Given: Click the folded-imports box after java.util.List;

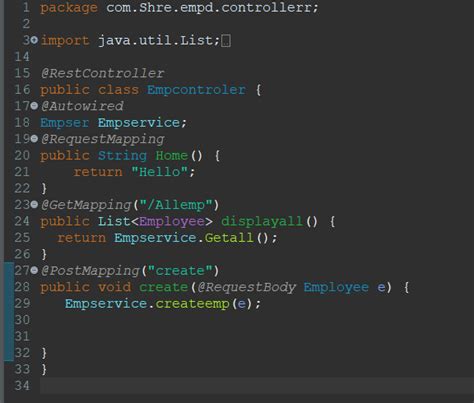Looking at the screenshot, I should [226, 41].
